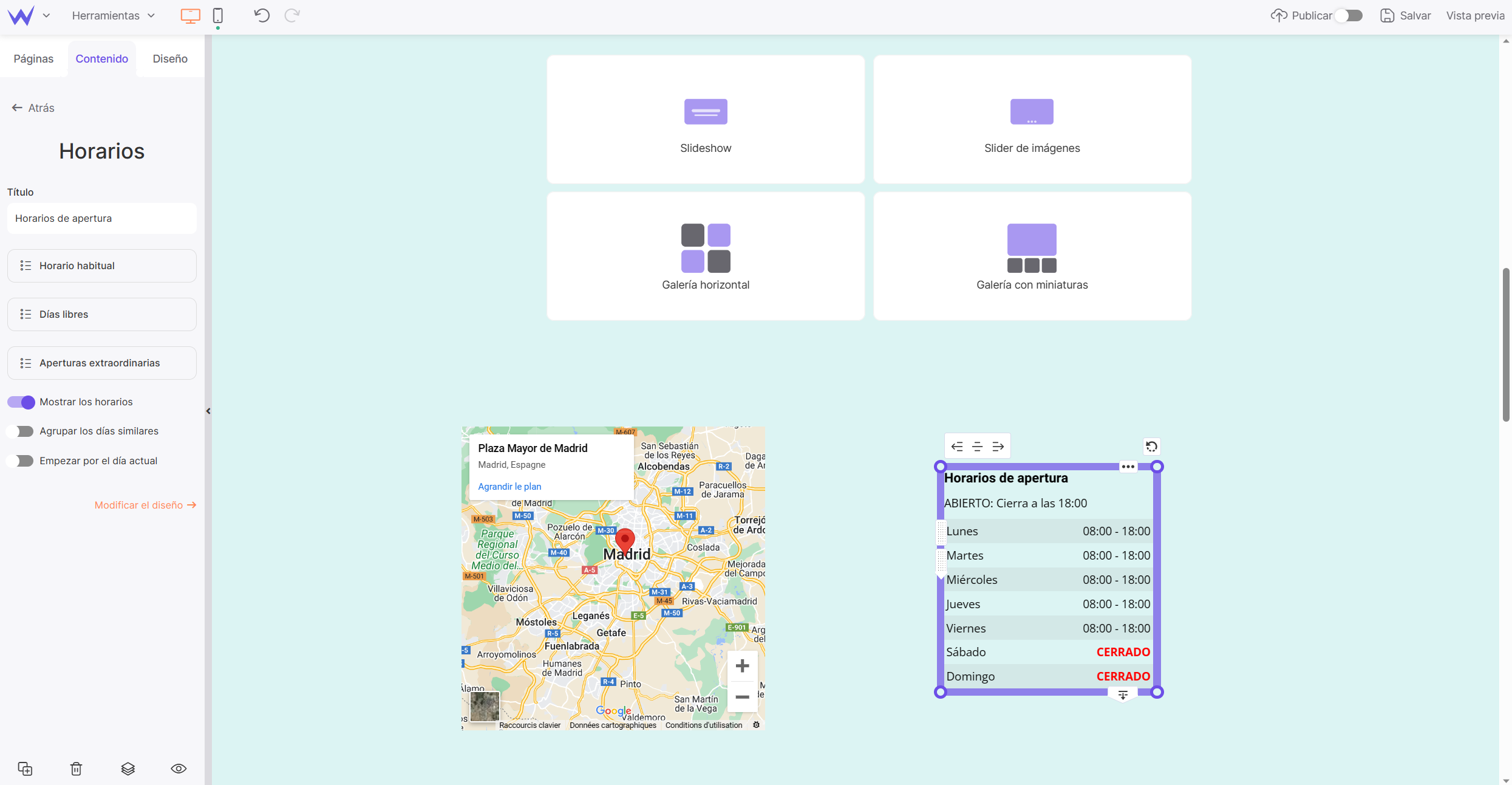1512x785 pixels.
Task: Click the undo arrow icon
Action: pos(262,16)
